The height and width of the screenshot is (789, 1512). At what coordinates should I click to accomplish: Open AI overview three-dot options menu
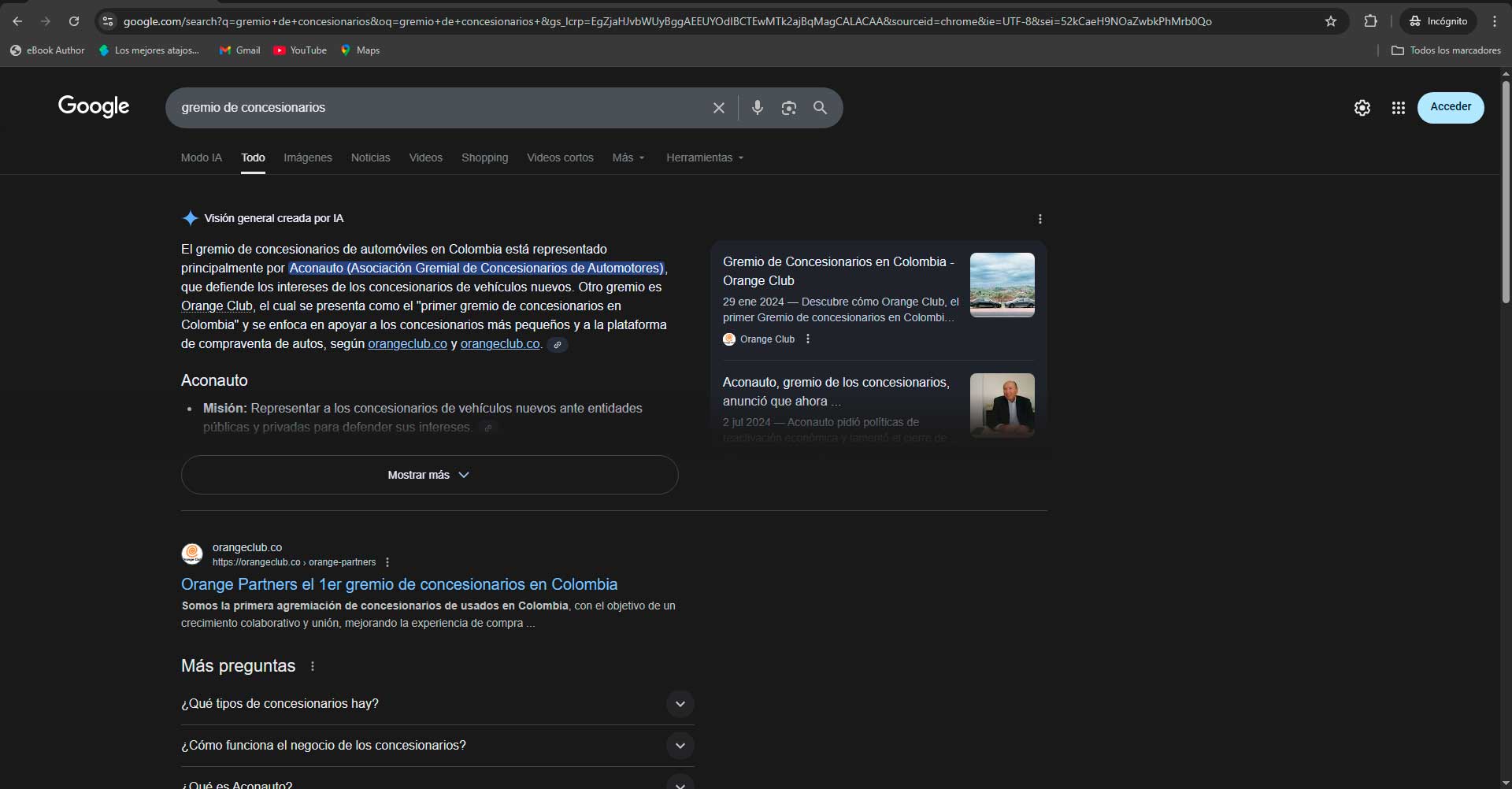(x=1039, y=219)
